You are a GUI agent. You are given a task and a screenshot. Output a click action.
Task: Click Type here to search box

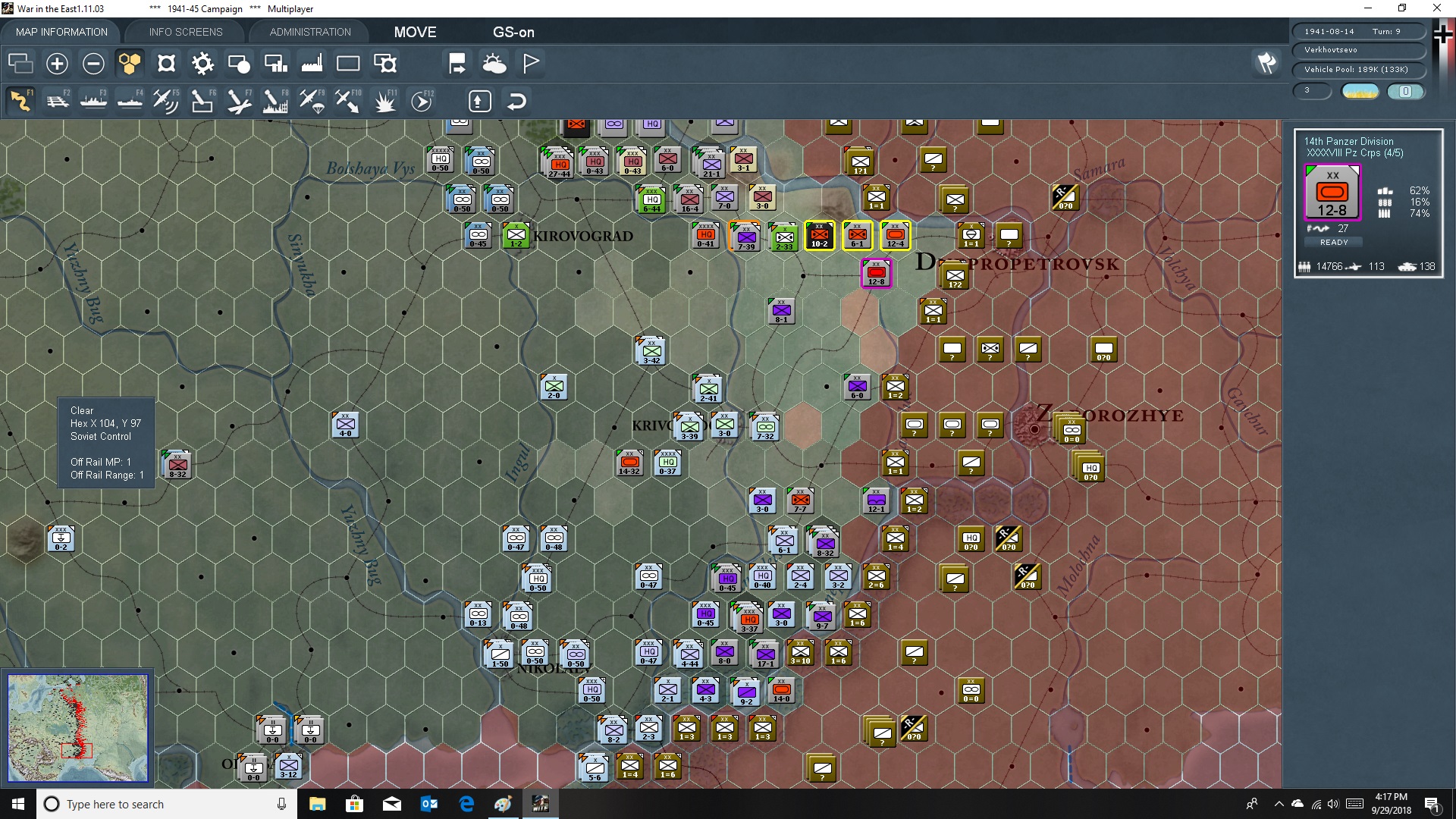tap(167, 804)
